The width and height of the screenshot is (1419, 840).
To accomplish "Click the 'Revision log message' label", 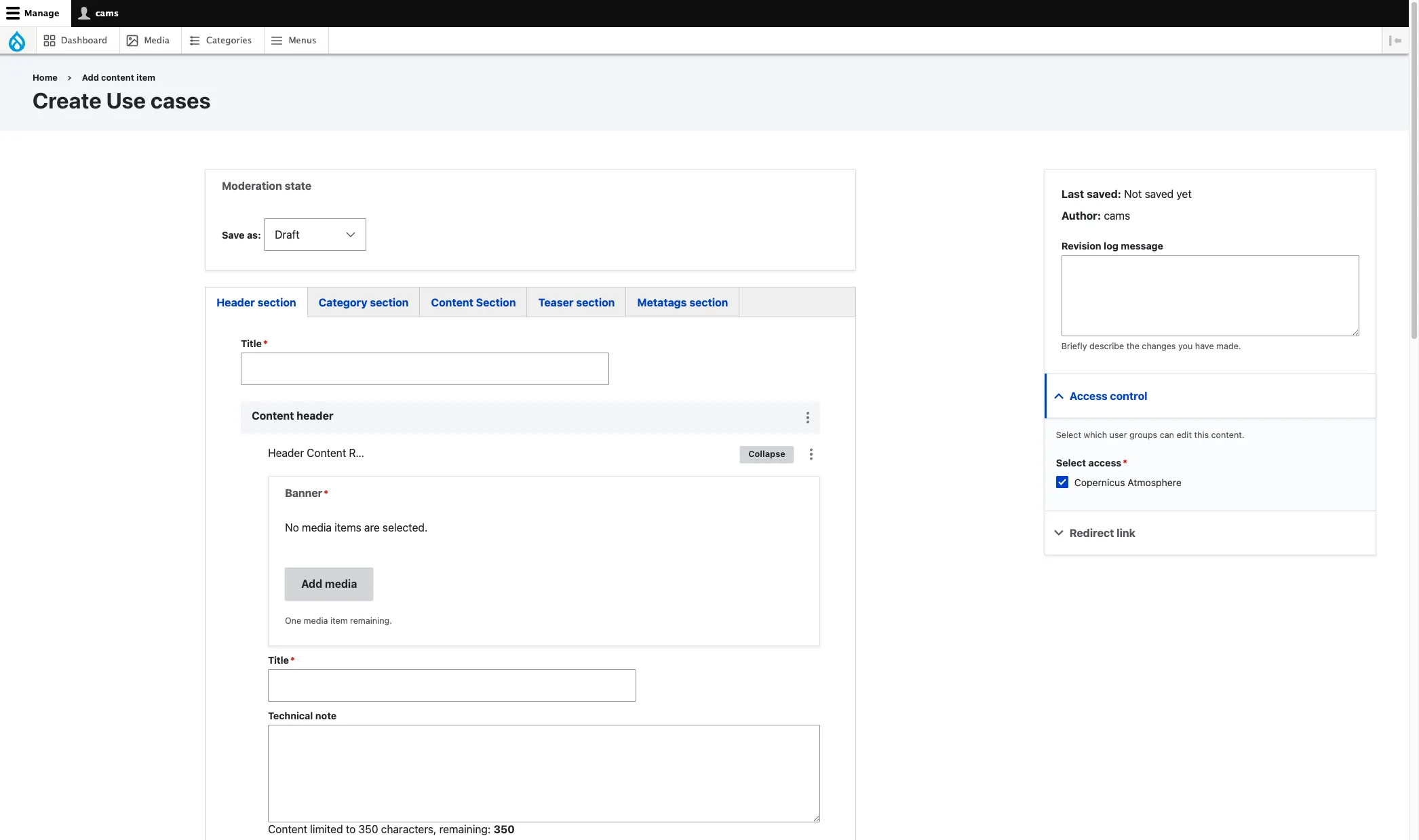I will click(1112, 246).
